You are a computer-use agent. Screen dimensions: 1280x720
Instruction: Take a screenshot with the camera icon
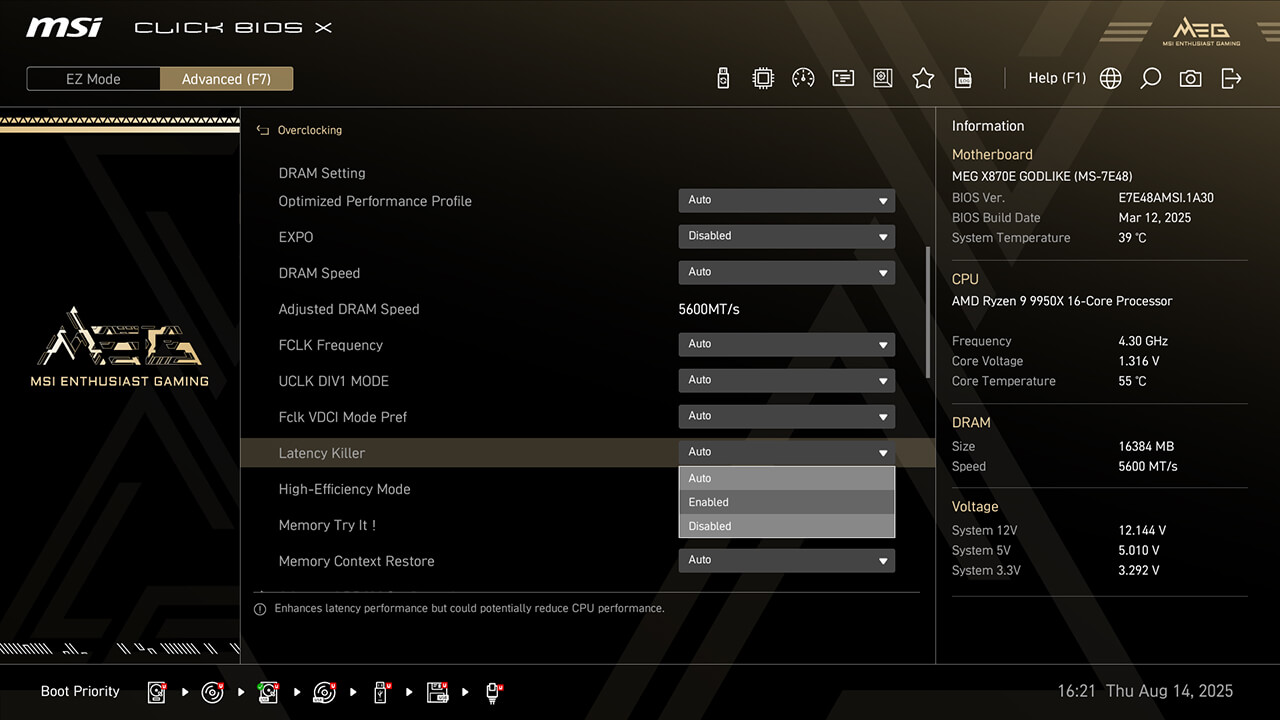point(1190,78)
